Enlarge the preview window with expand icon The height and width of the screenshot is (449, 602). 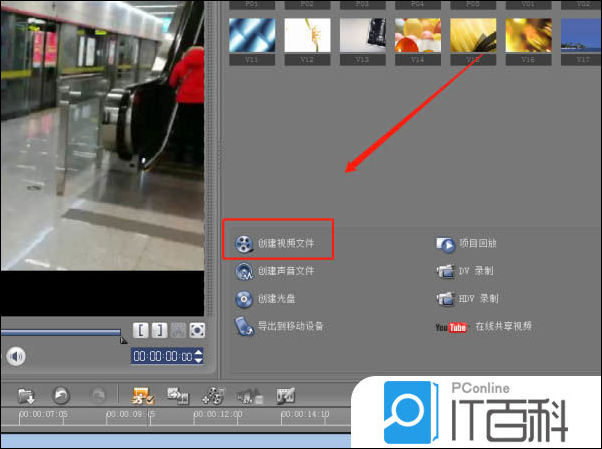[x=197, y=330]
